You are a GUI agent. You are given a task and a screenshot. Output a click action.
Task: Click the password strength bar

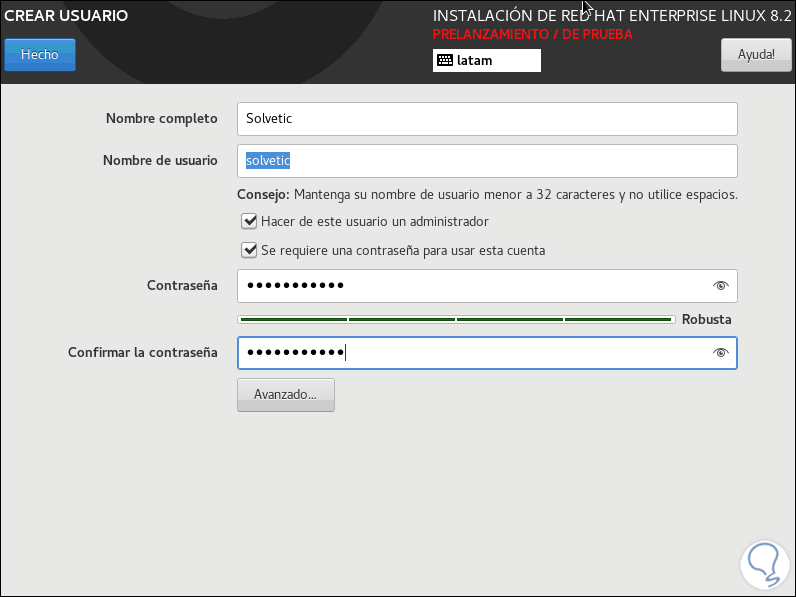click(456, 319)
